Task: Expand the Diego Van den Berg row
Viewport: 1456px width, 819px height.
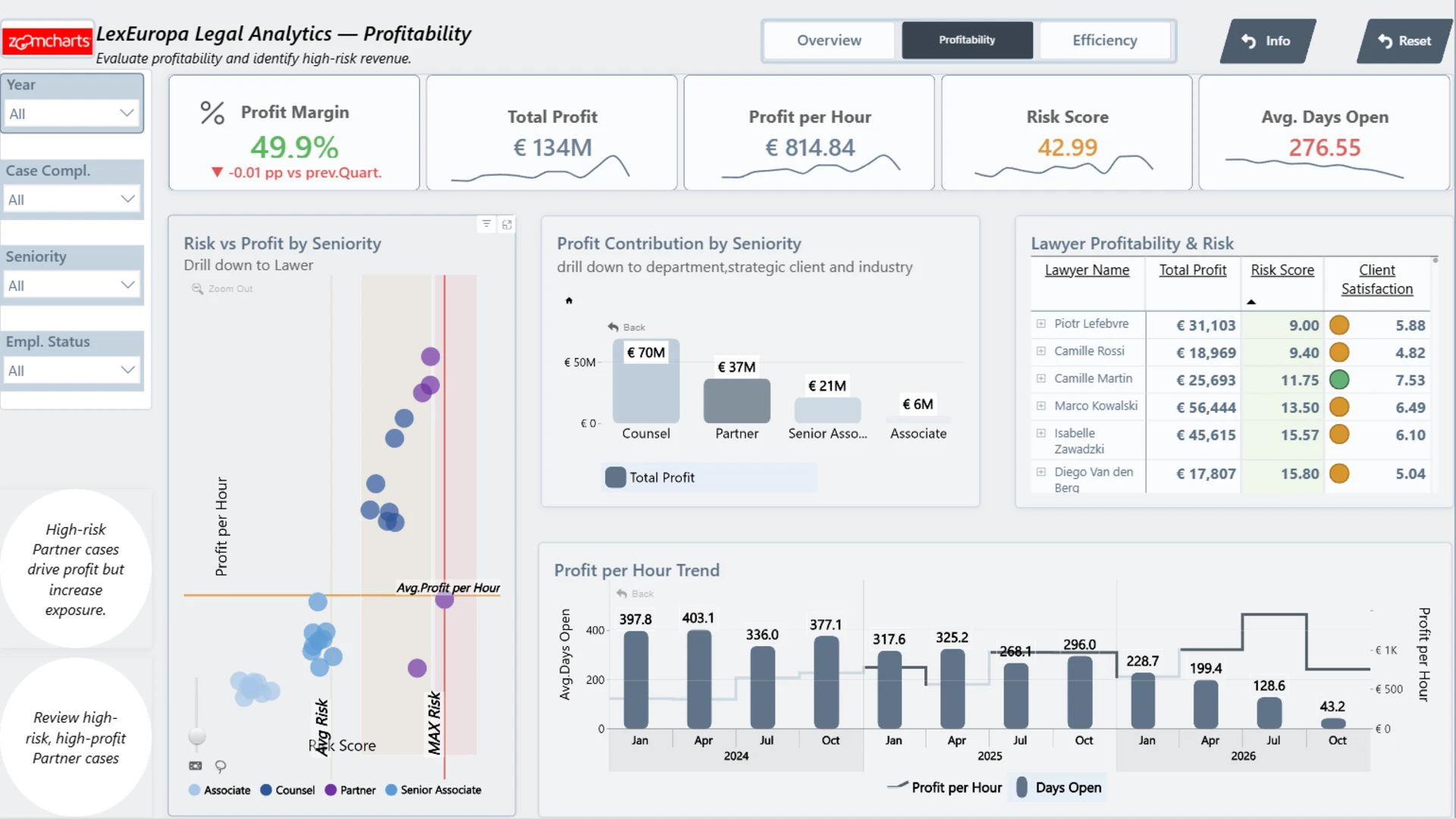Action: (x=1041, y=472)
